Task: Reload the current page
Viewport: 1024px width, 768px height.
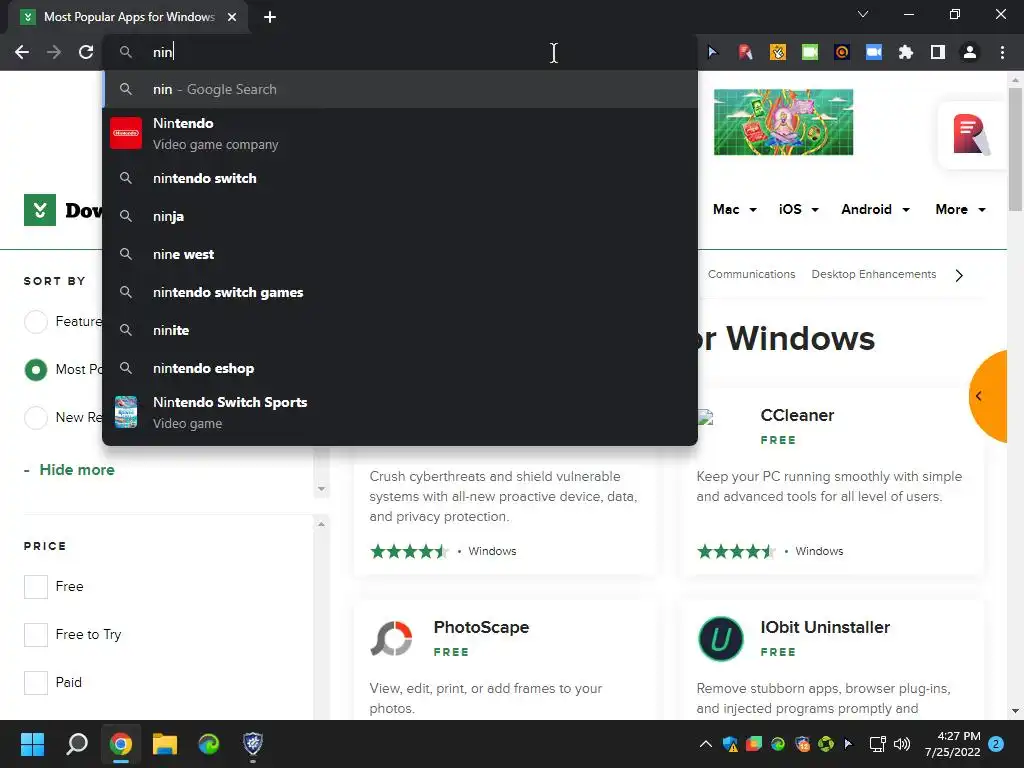Action: click(86, 52)
